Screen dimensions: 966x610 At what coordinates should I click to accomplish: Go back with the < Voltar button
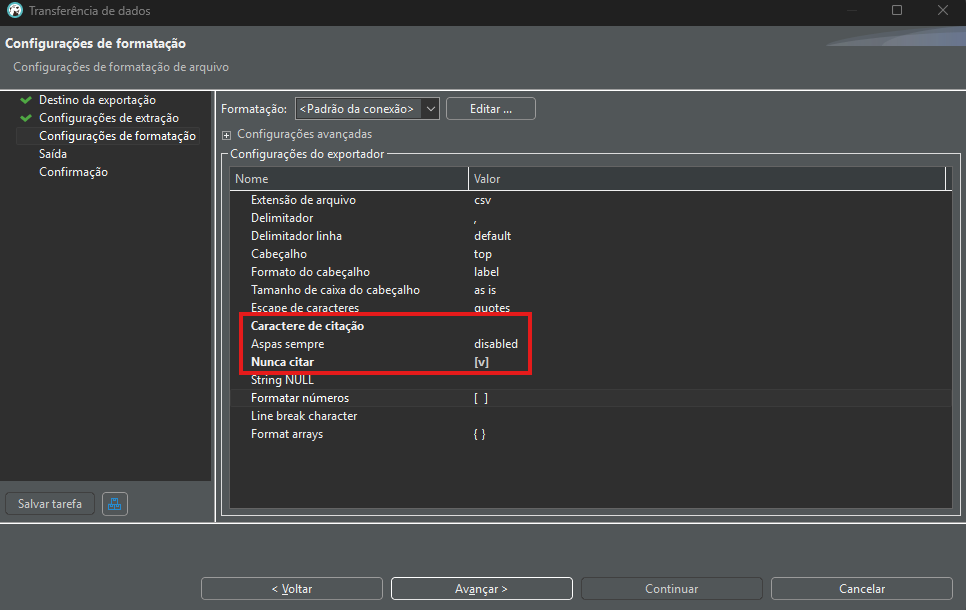click(x=291, y=589)
